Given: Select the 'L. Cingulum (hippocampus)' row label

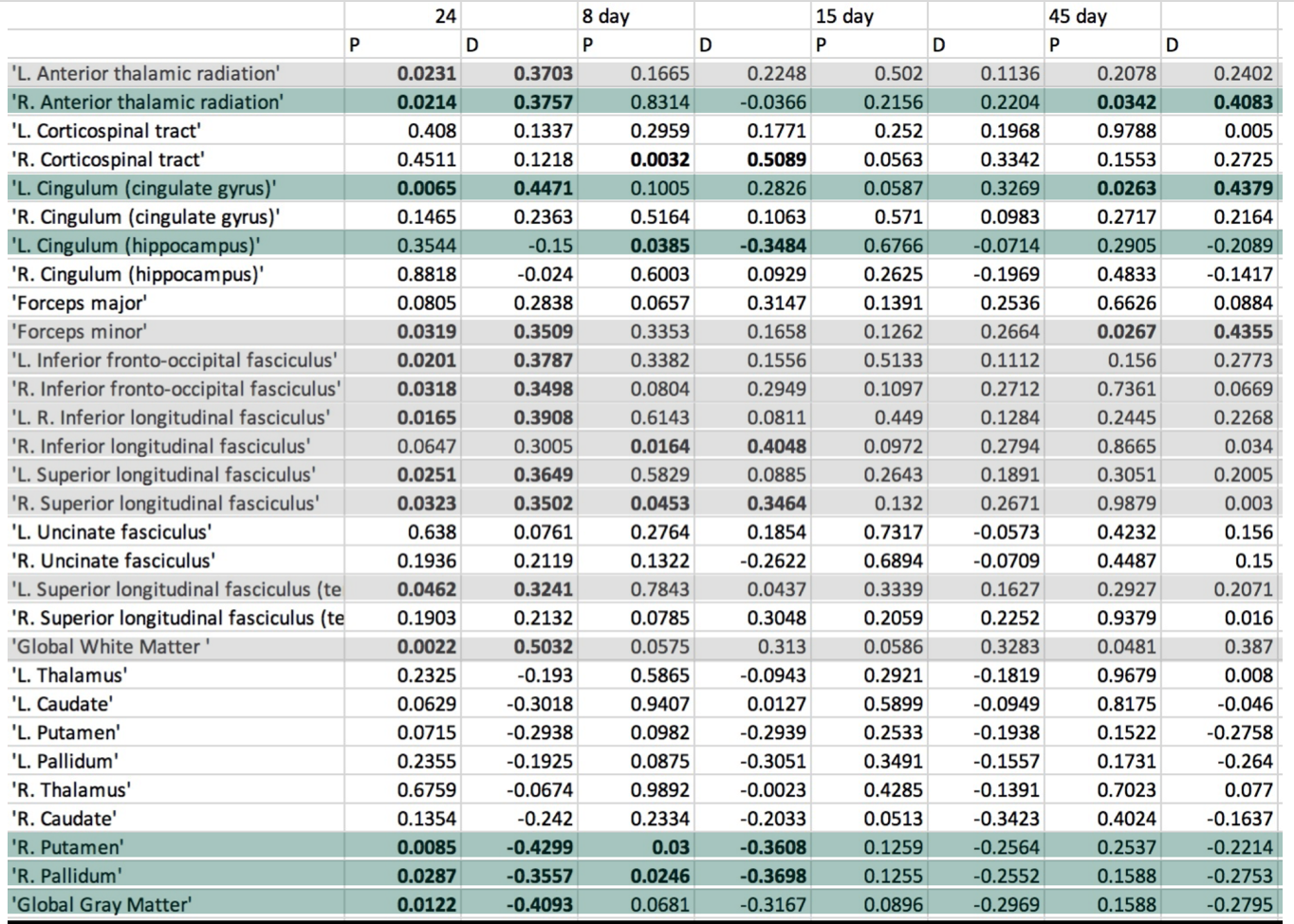Looking at the screenshot, I should [135, 246].
